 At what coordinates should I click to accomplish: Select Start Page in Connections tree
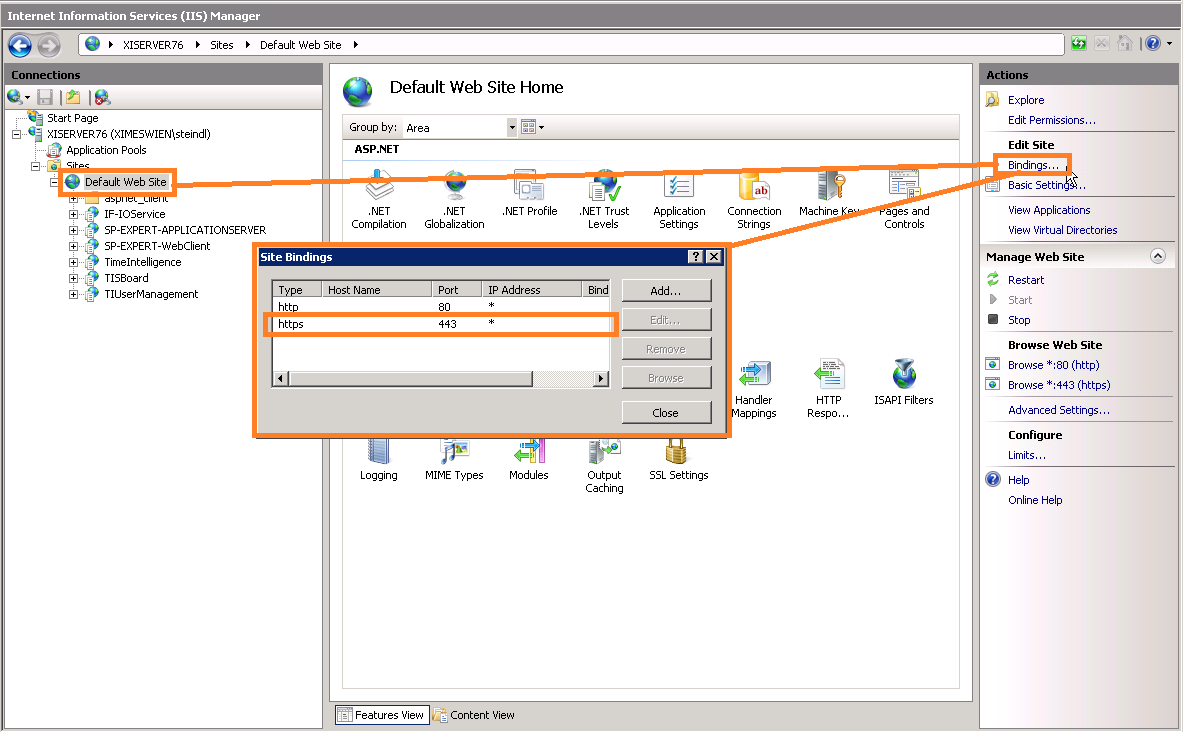point(72,118)
